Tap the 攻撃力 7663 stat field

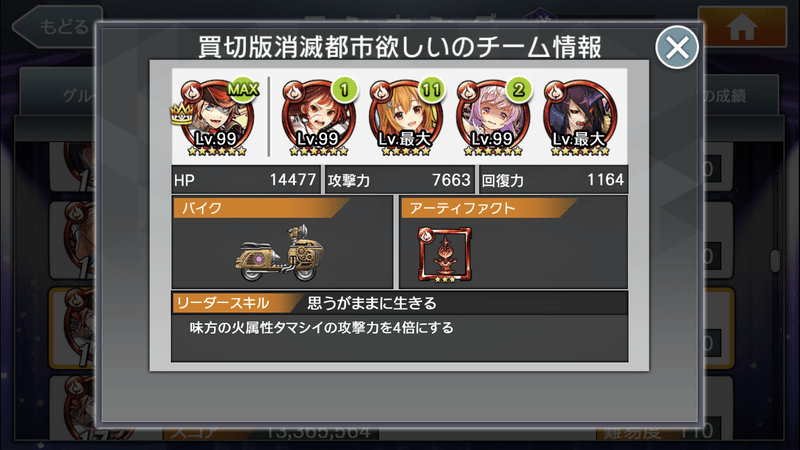[400, 180]
